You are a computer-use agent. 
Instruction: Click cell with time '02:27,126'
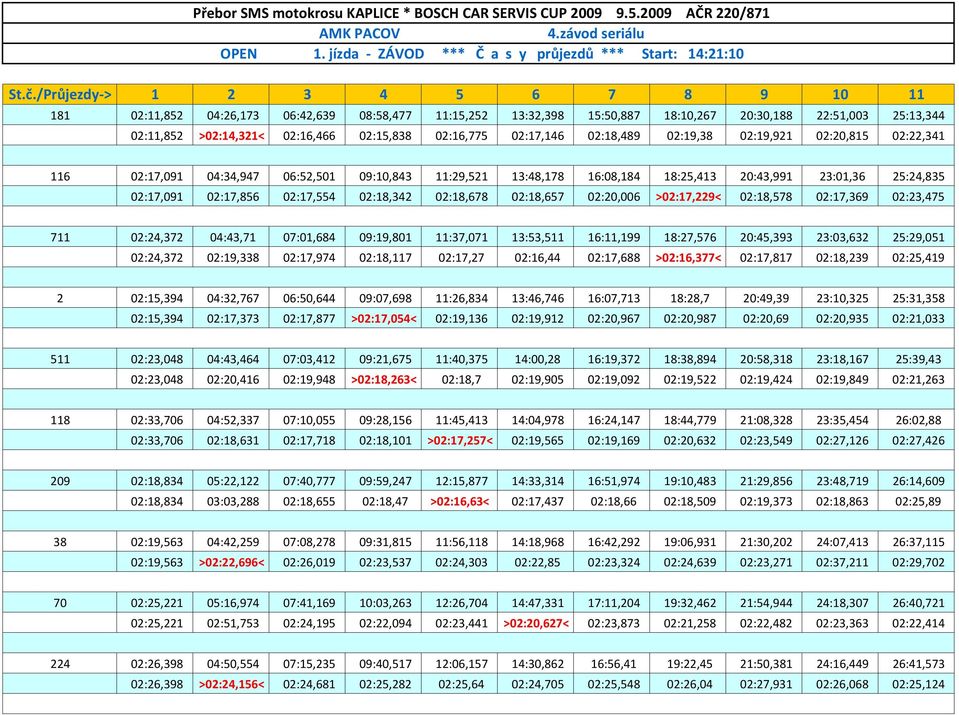point(840,440)
